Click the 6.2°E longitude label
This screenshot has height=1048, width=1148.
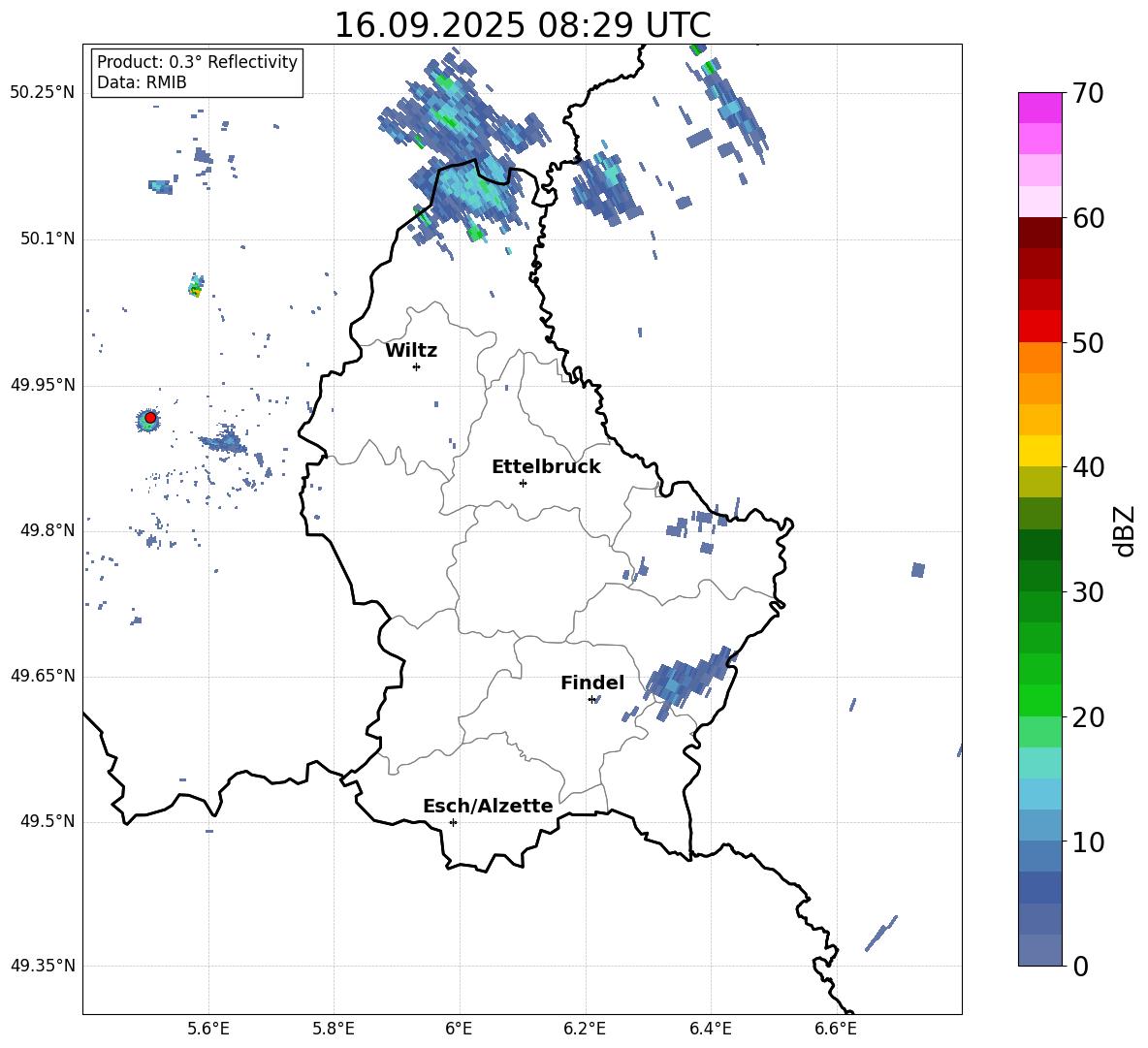585,1029
